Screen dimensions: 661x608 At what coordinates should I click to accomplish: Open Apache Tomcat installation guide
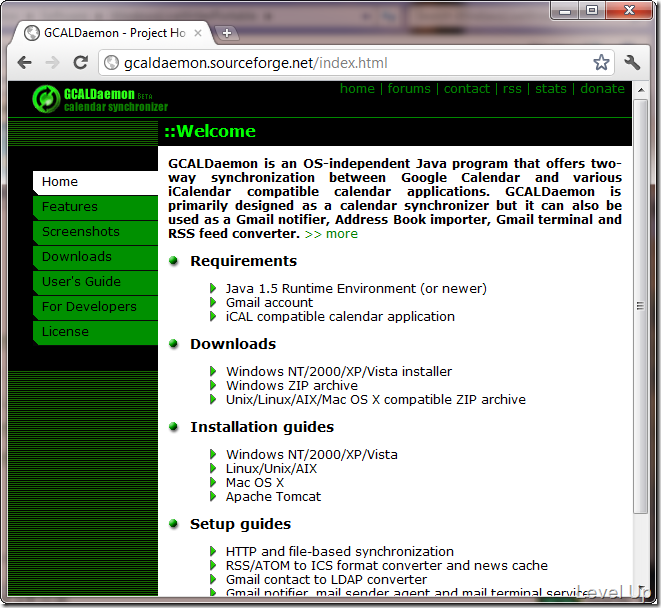[x=273, y=497]
